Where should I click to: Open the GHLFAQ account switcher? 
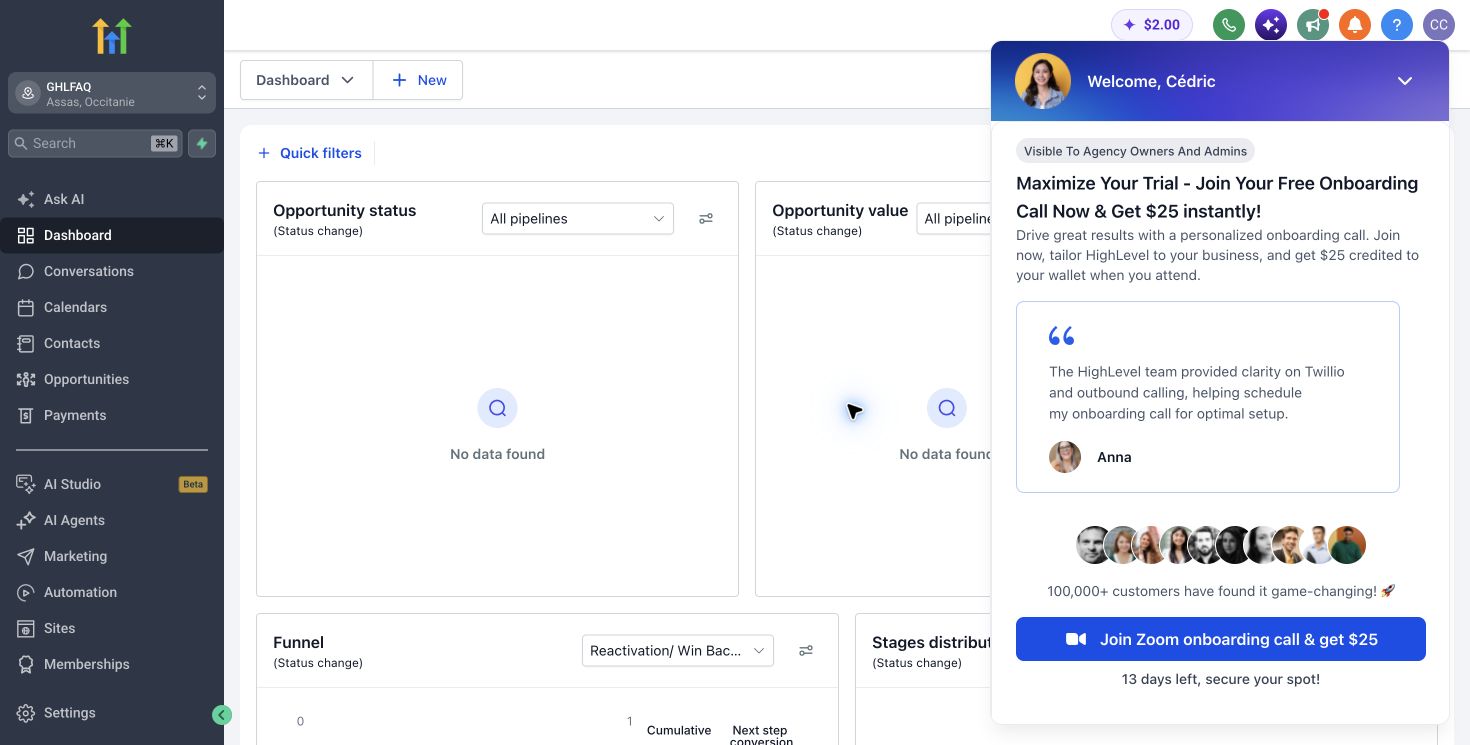click(x=112, y=93)
